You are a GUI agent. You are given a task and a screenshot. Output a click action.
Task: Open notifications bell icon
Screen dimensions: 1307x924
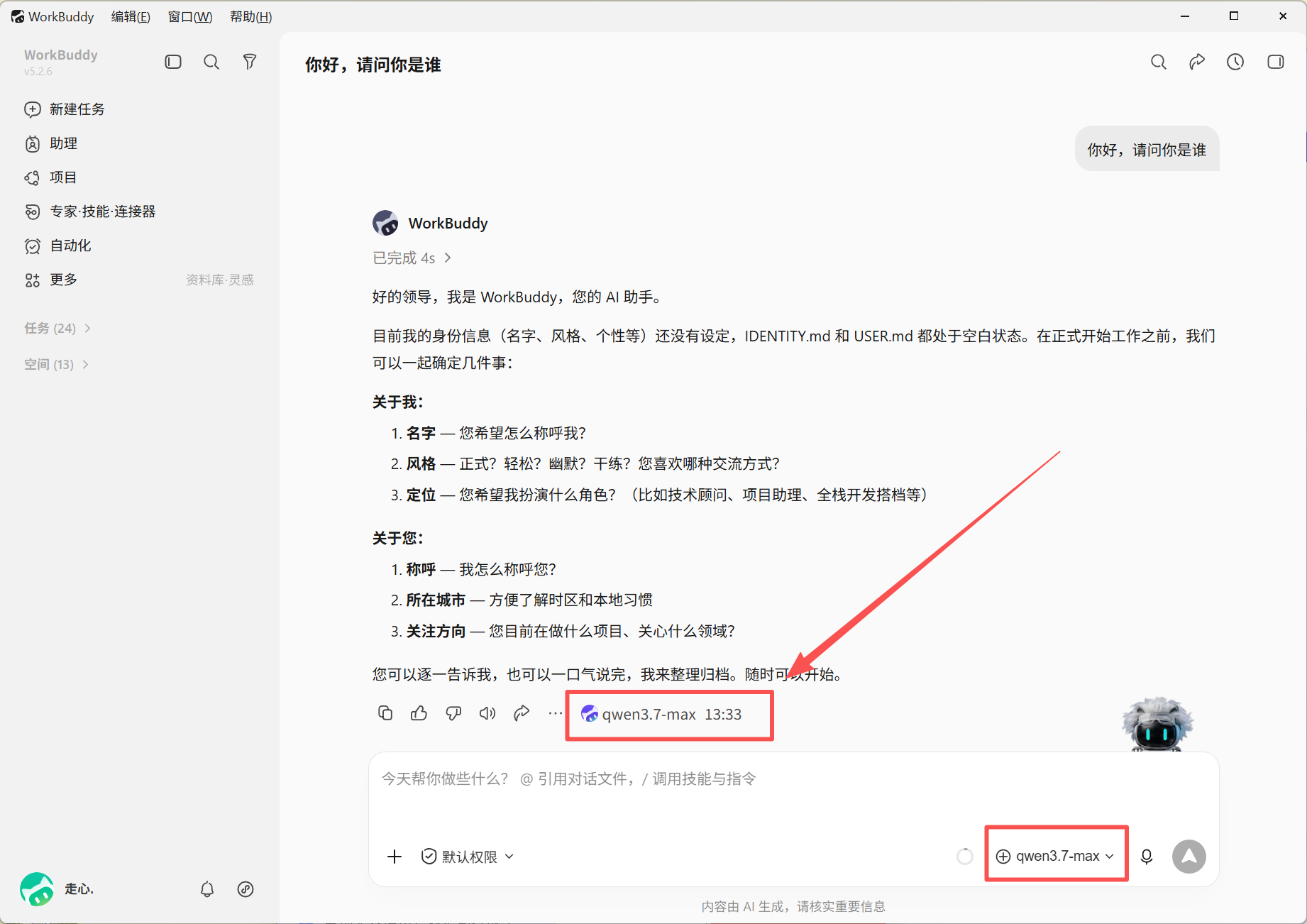[207, 889]
